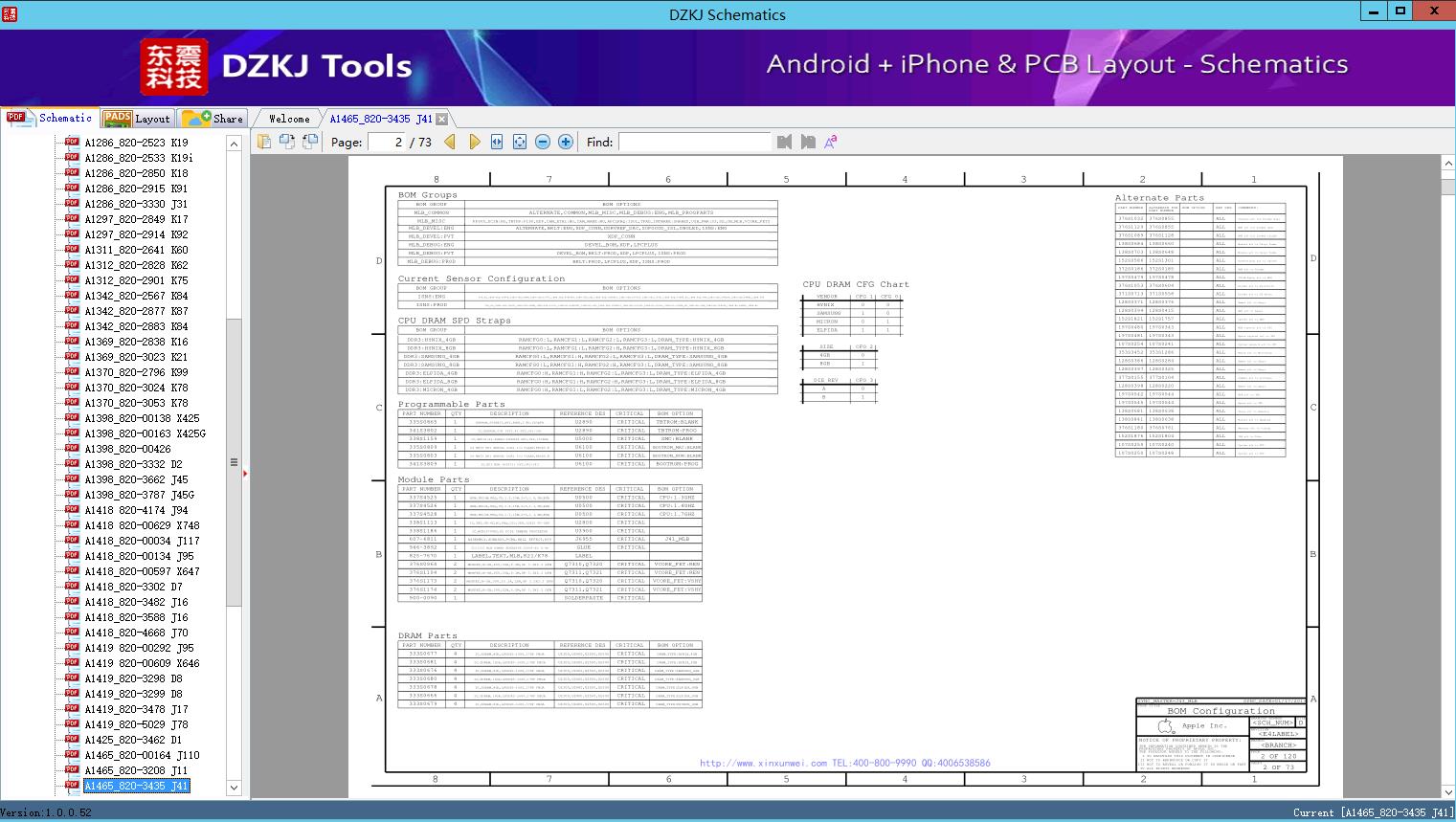This screenshot has height=822, width=1456.
Task: Toggle match case search option icon
Action: (x=831, y=142)
